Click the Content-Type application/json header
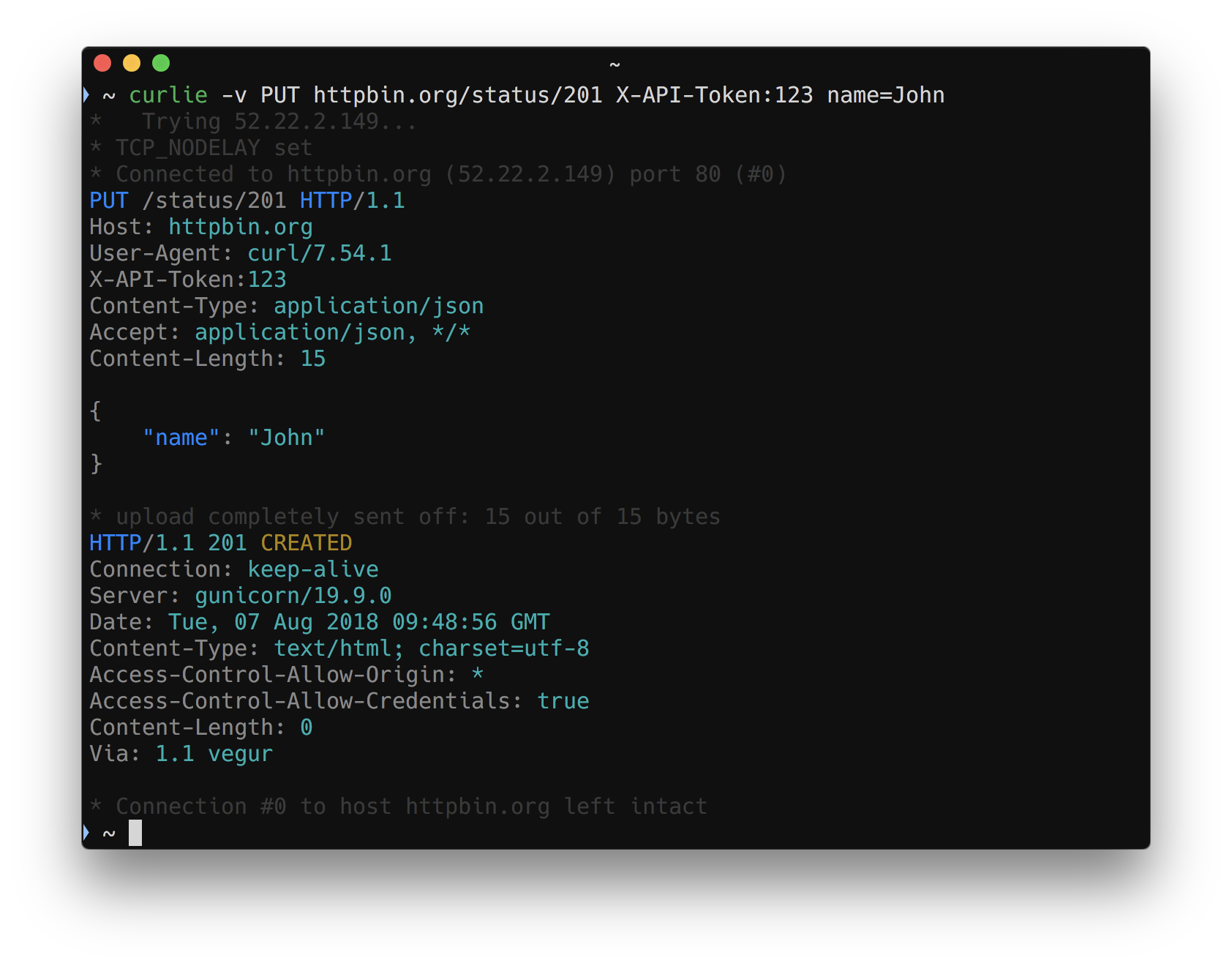The image size is (1232, 966). [285, 305]
